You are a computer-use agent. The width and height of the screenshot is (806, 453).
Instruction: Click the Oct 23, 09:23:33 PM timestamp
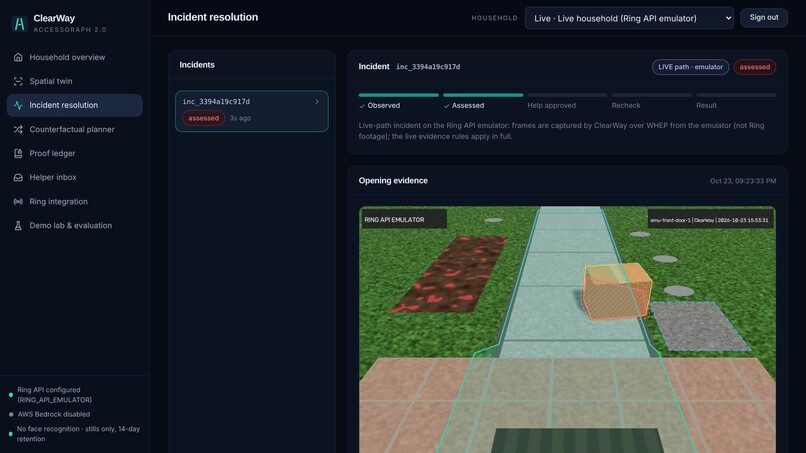point(743,181)
